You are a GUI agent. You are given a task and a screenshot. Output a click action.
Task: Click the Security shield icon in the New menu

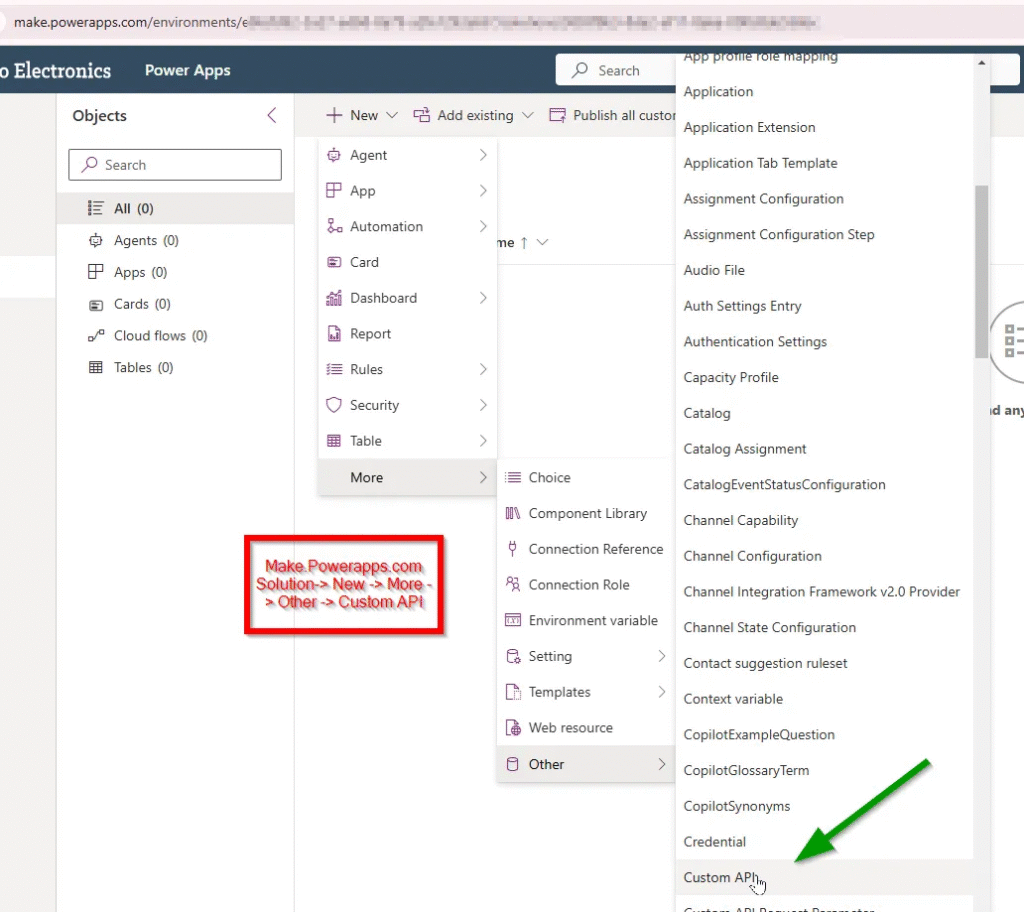tap(334, 405)
